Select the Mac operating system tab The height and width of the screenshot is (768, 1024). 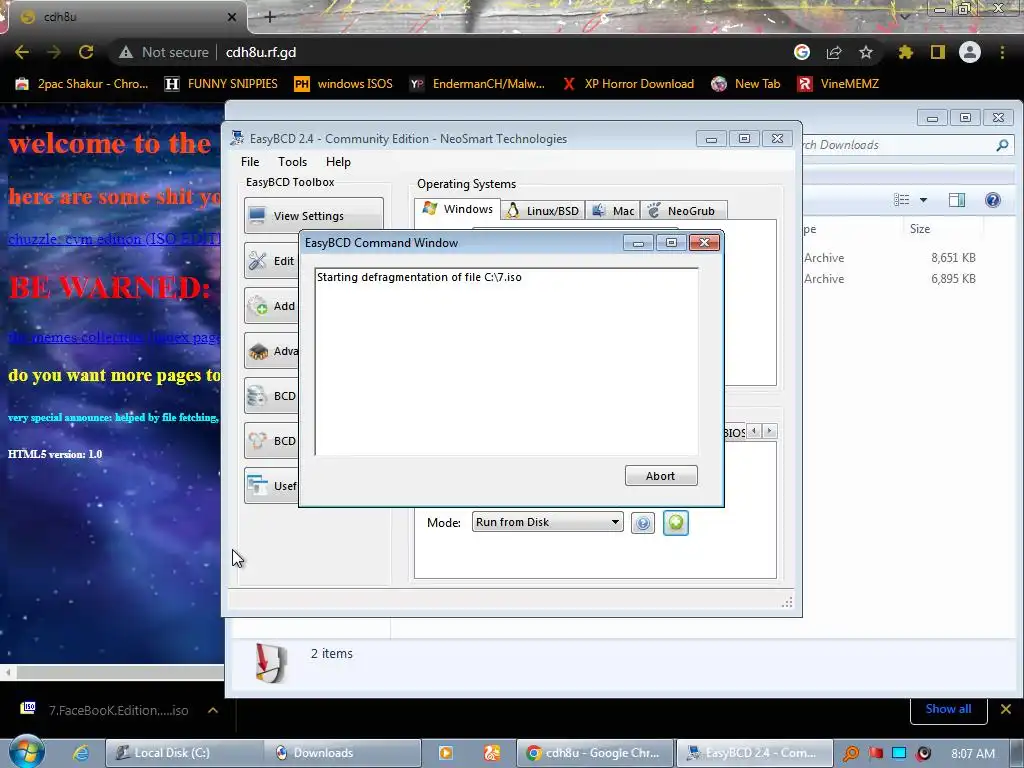pos(613,210)
